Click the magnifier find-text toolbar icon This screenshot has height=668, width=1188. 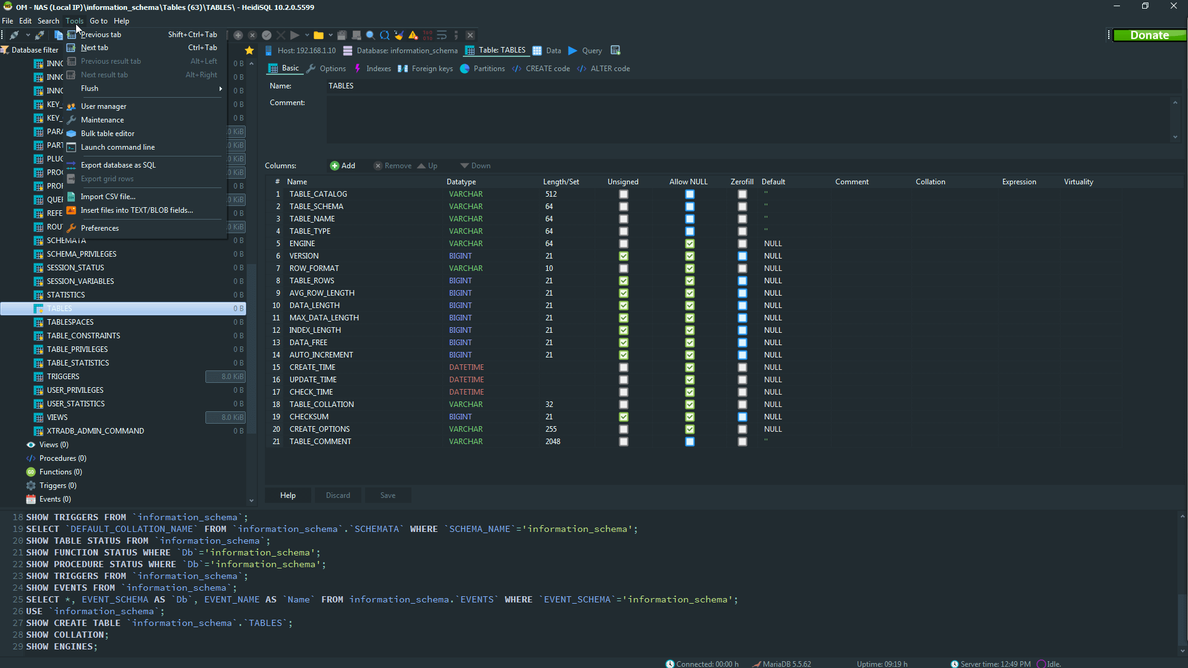pyautogui.click(x=370, y=34)
